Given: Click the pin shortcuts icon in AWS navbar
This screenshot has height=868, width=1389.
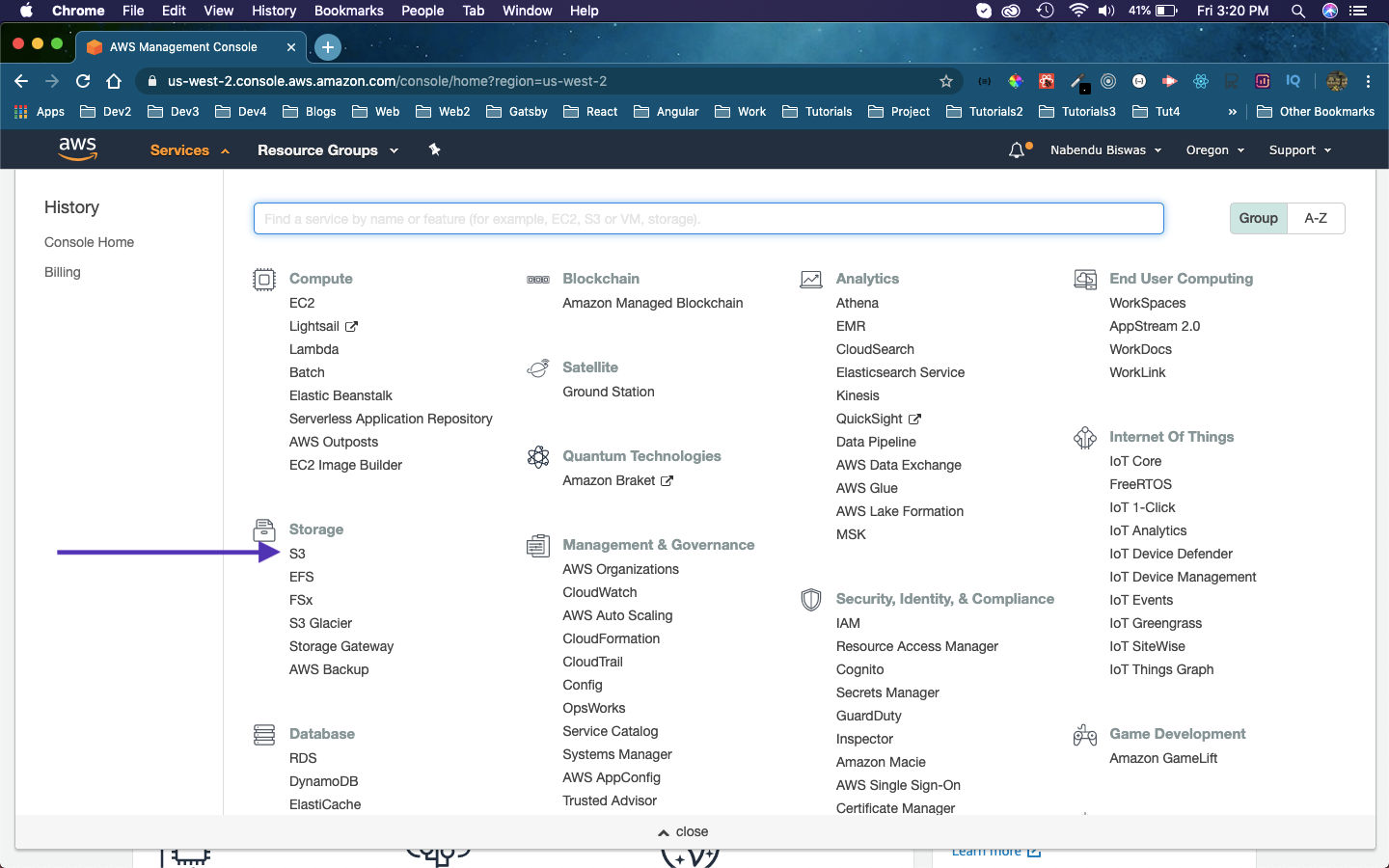Looking at the screenshot, I should [x=434, y=149].
